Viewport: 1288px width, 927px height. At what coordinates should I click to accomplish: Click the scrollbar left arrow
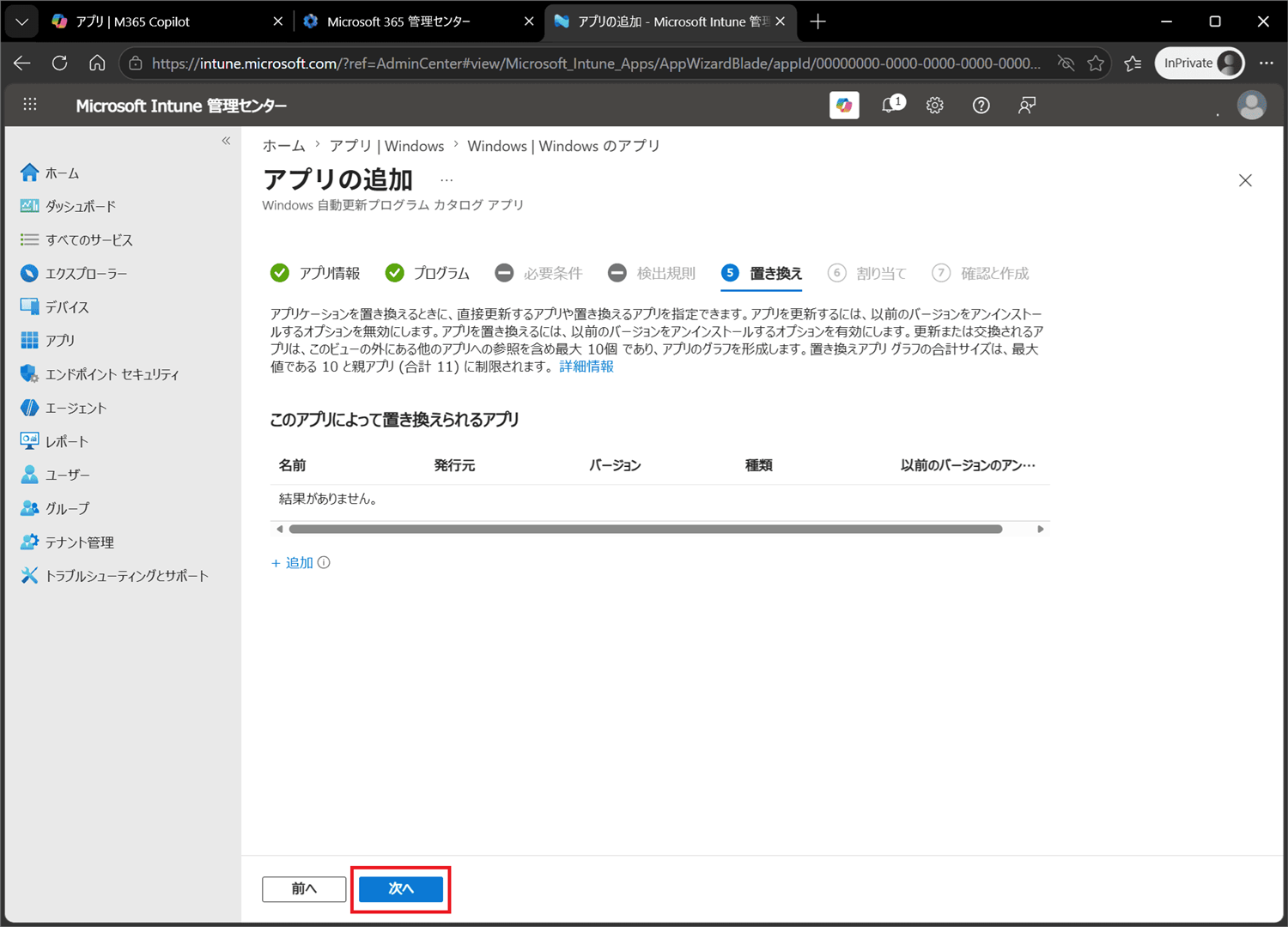tap(279, 529)
